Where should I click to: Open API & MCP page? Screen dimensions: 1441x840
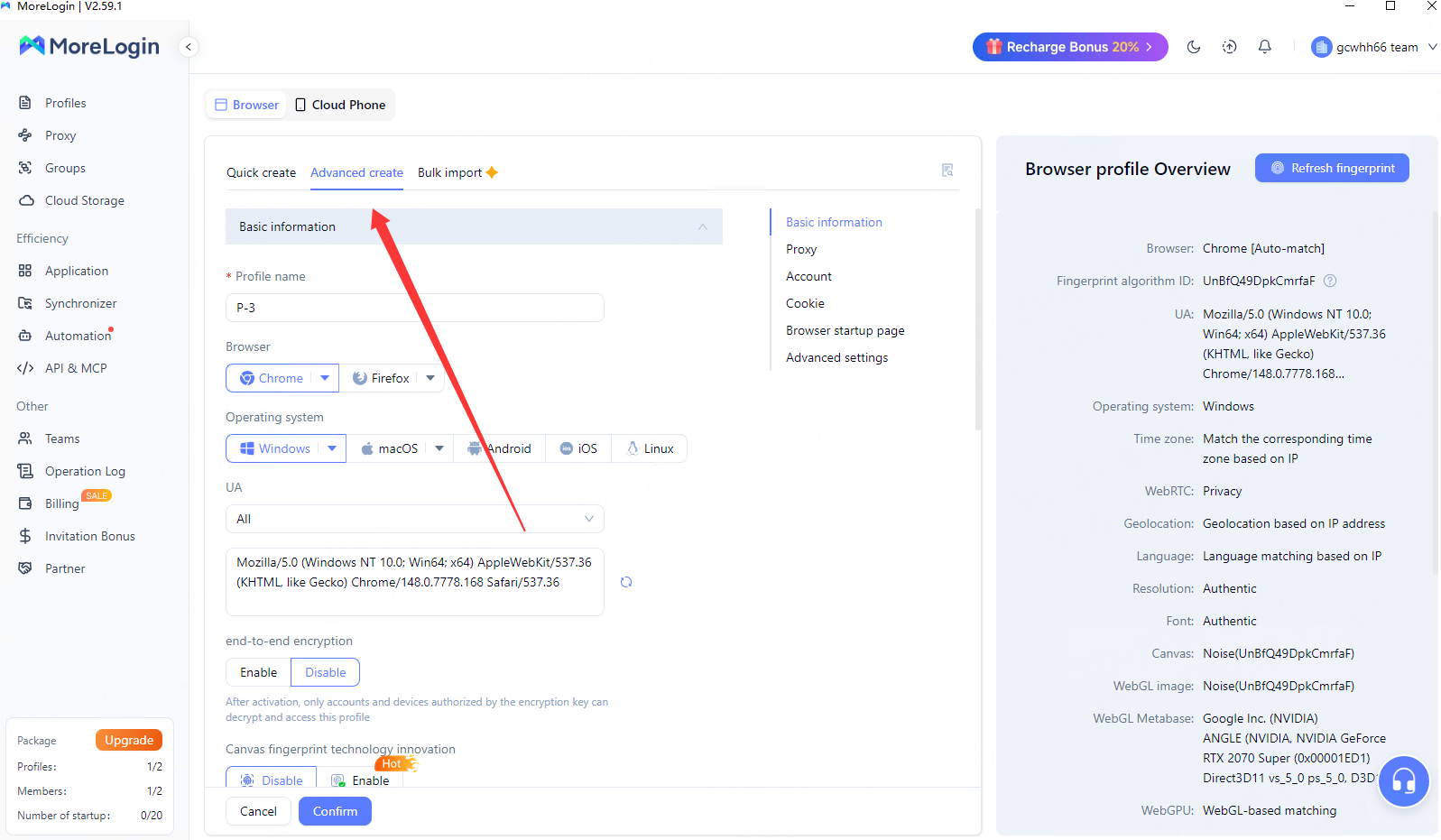pyautogui.click(x=76, y=368)
